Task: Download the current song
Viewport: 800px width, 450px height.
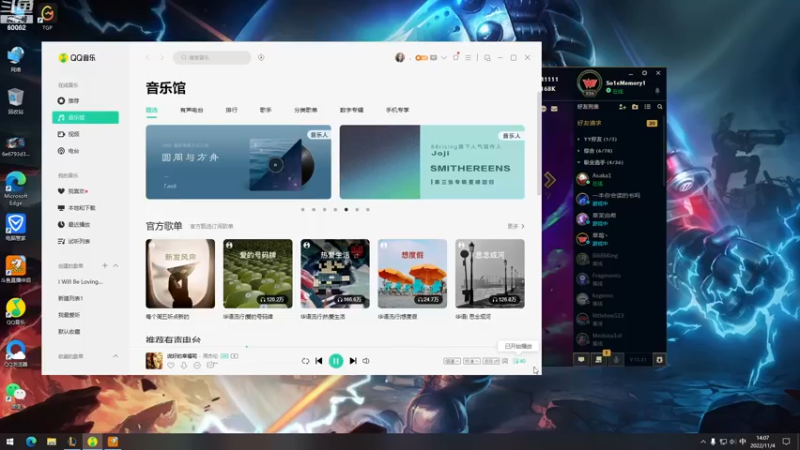Action: coord(184,365)
